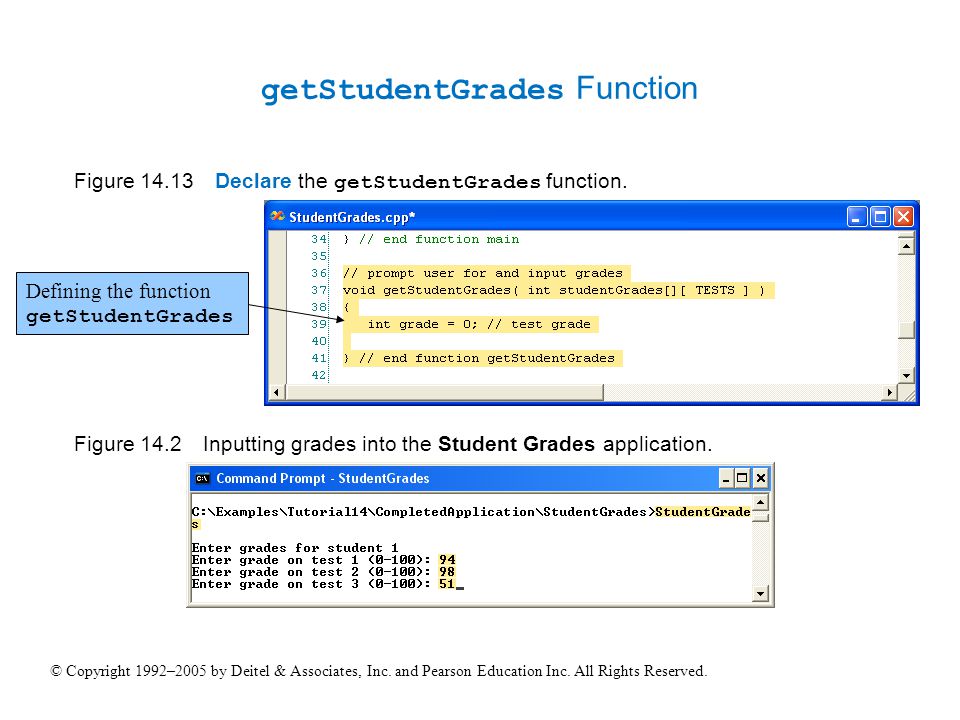Click scroll-left arrow in code editor
960x720 pixels.
click(x=277, y=392)
